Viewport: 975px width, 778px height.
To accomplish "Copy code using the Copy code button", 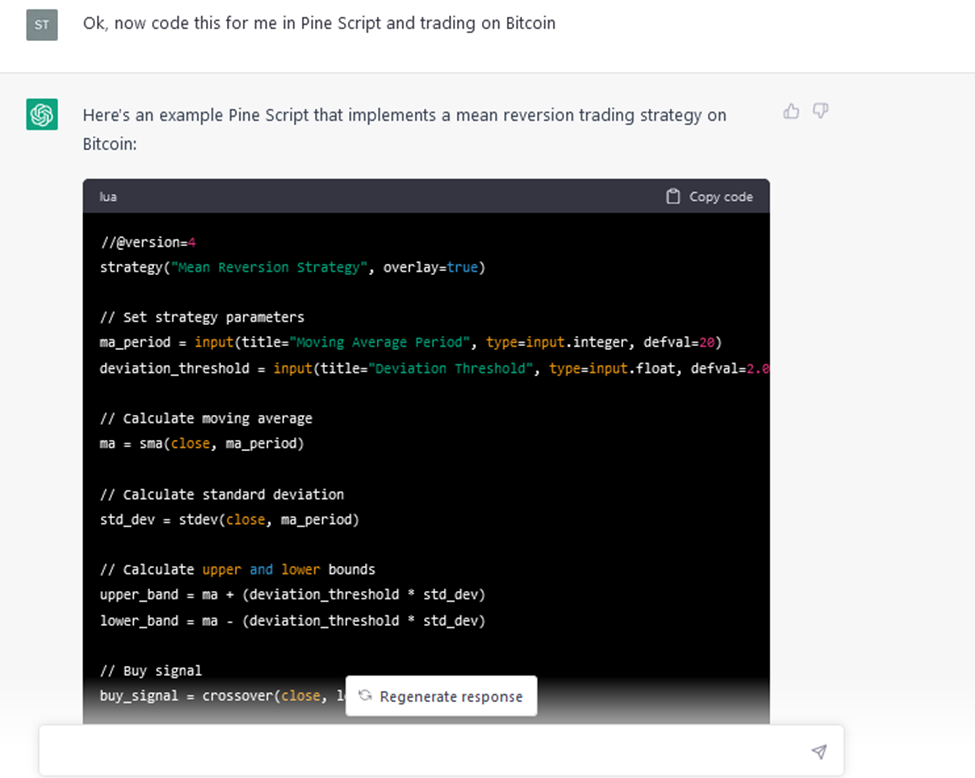I will [709, 197].
